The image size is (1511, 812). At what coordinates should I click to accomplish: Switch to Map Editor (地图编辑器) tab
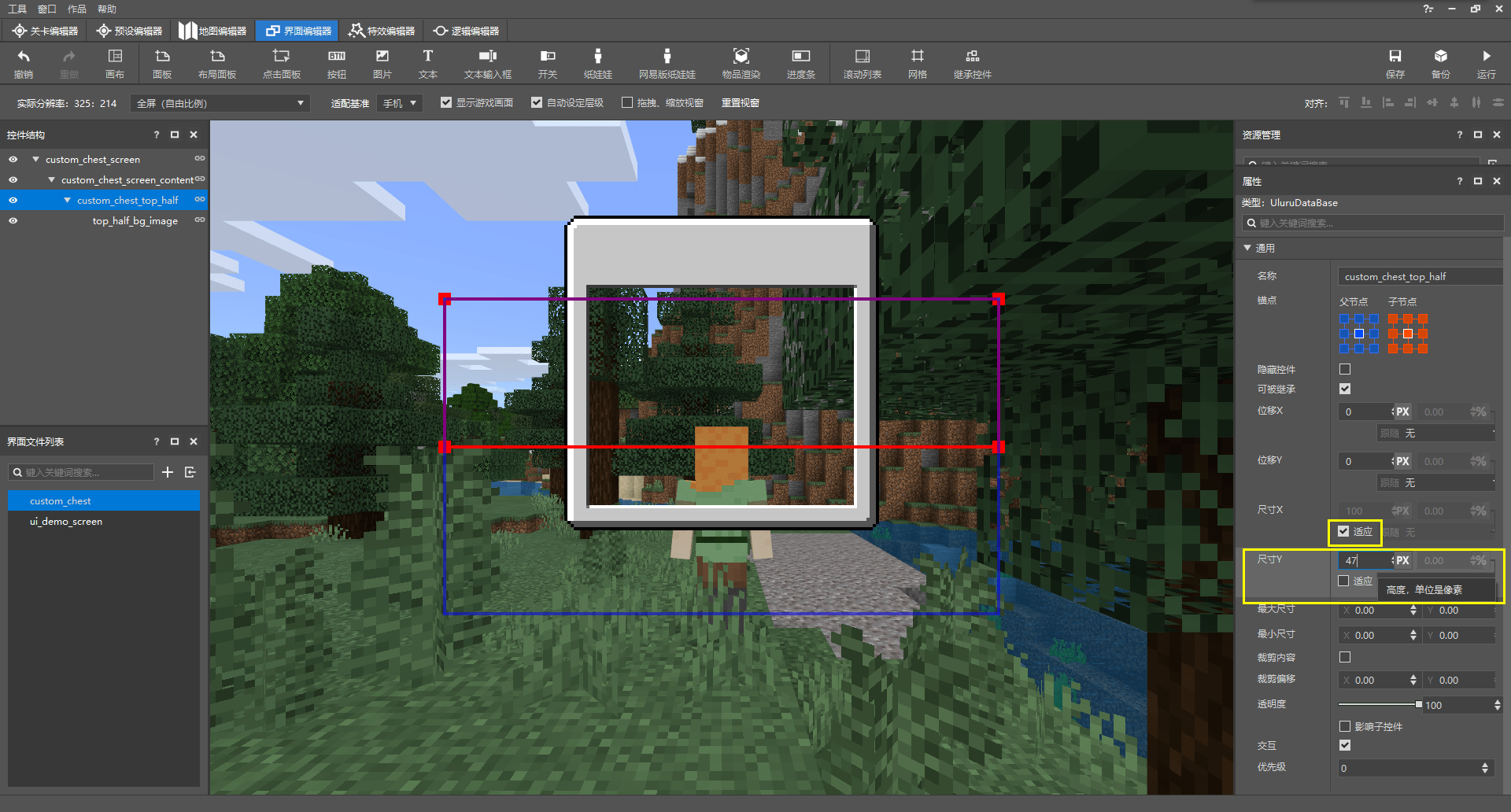tap(212, 31)
